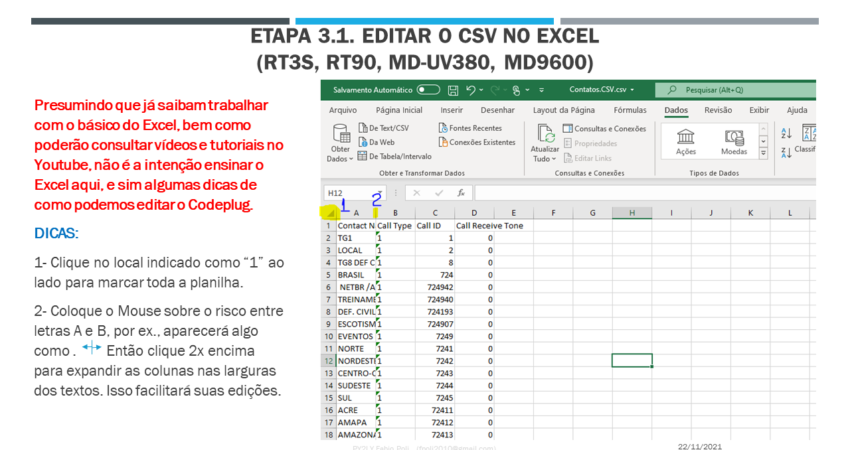
Task: Click the magnifier icon in Pesquisar box
Action: point(672,90)
